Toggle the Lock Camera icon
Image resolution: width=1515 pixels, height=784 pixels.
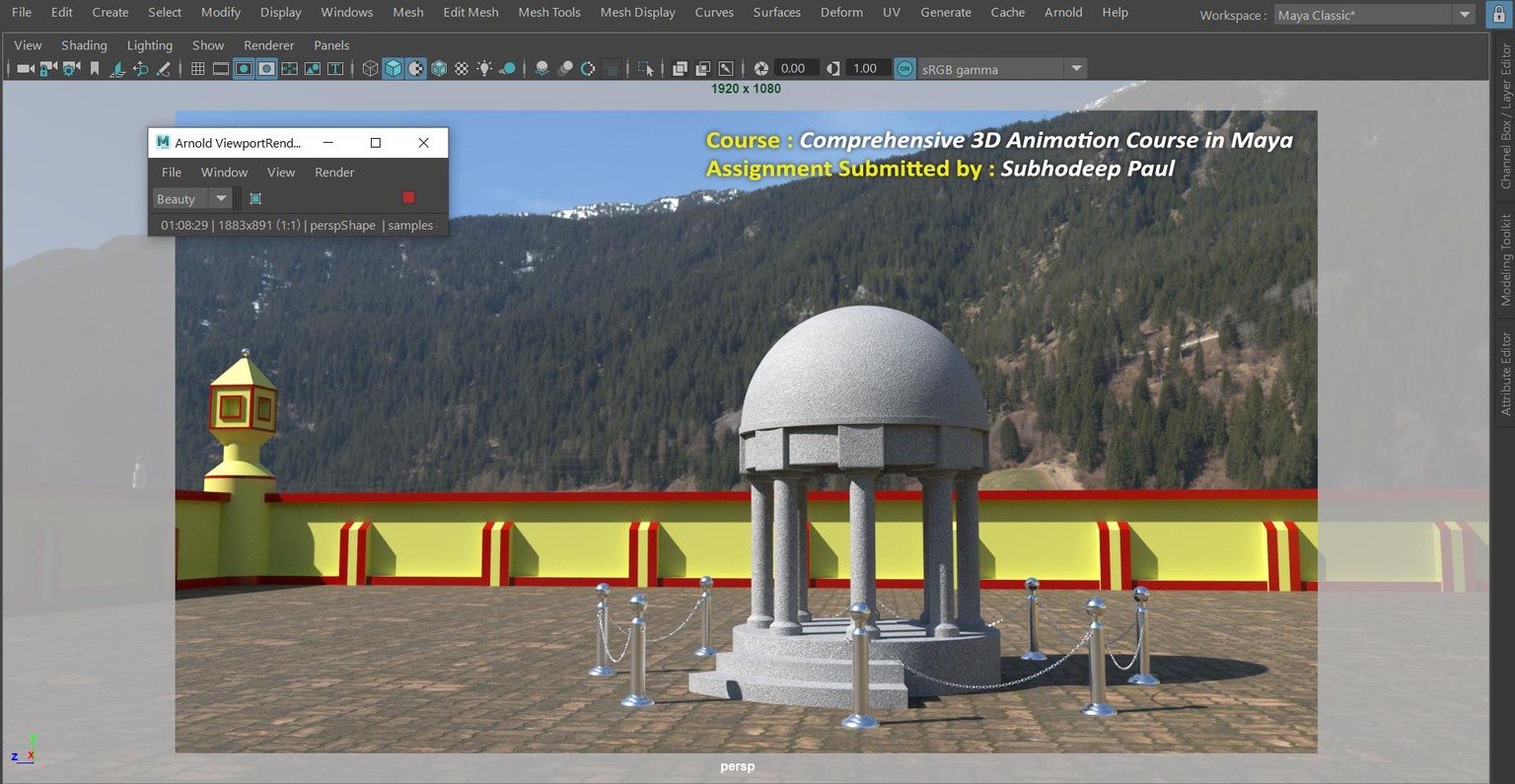click(x=48, y=68)
